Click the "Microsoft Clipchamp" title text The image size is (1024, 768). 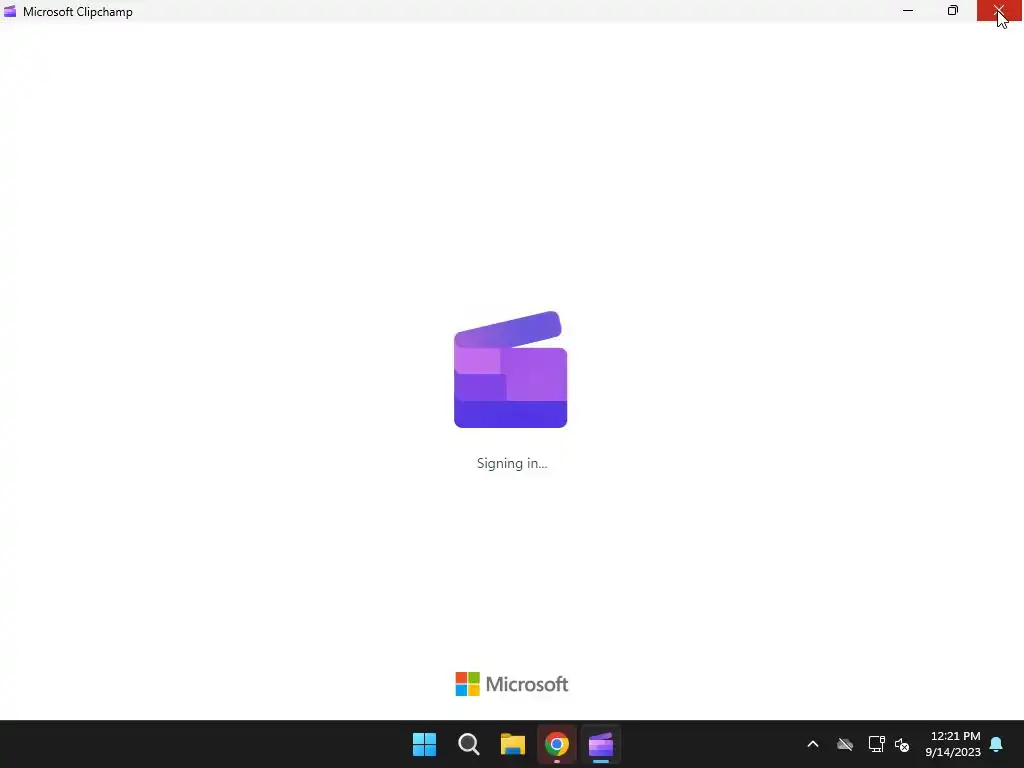(78, 12)
